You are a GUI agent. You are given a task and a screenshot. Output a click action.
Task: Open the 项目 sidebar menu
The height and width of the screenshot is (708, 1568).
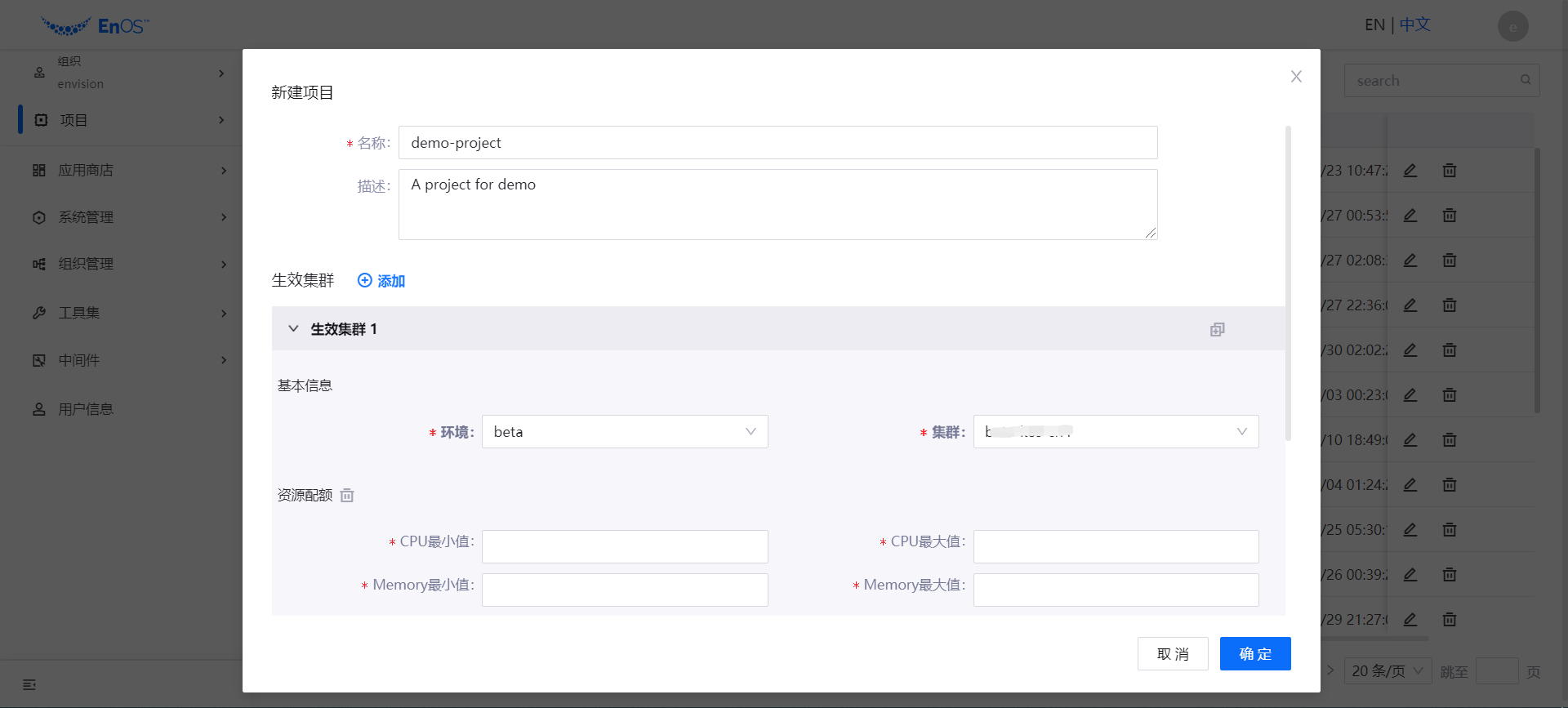click(x=121, y=120)
